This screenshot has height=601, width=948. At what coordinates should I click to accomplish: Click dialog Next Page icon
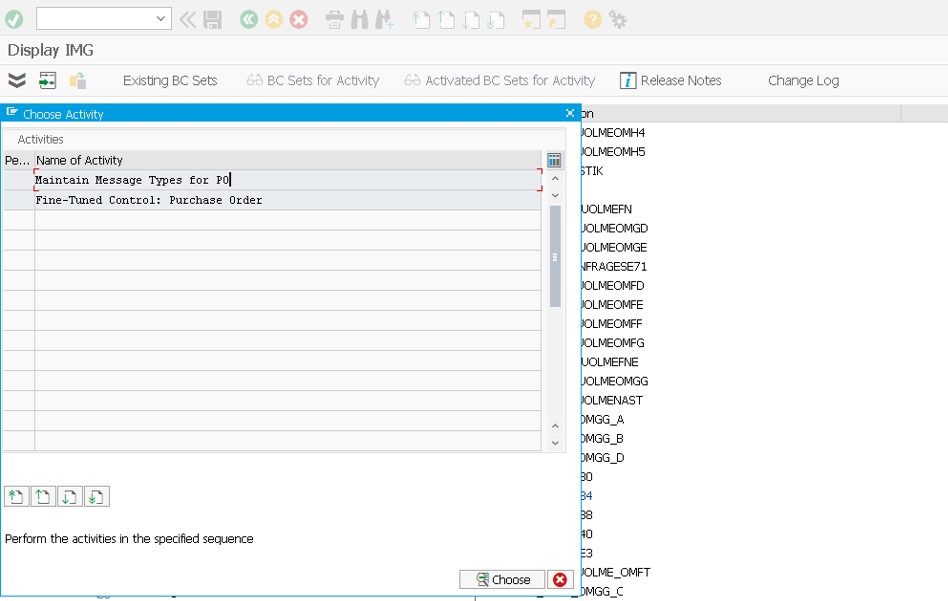pyautogui.click(x=70, y=497)
